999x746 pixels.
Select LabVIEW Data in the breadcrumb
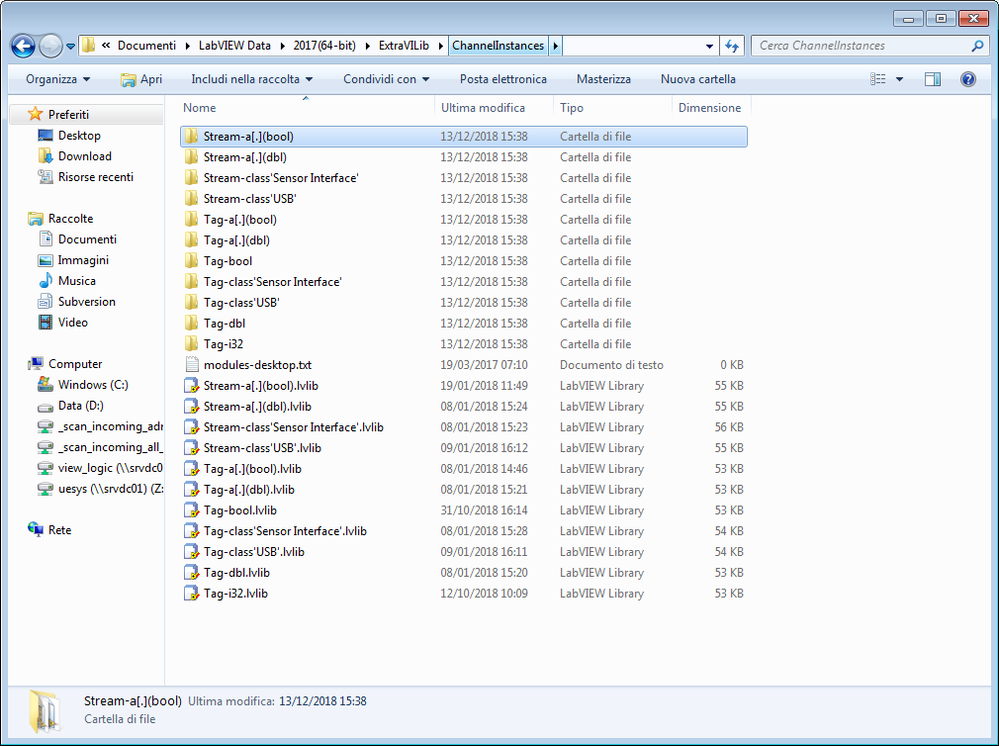(x=234, y=46)
